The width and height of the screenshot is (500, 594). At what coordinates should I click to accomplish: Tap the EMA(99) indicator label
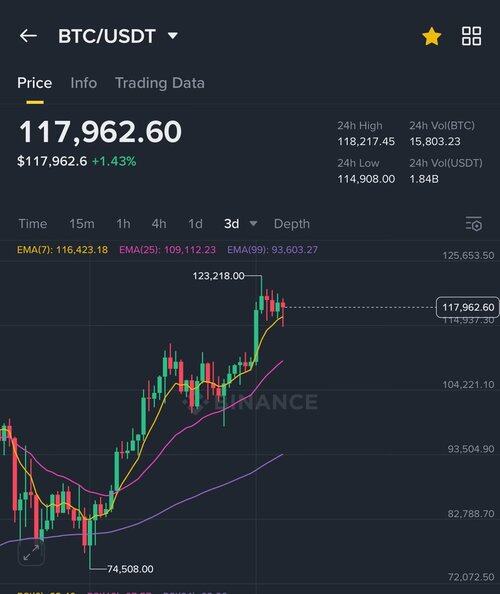tap(272, 250)
